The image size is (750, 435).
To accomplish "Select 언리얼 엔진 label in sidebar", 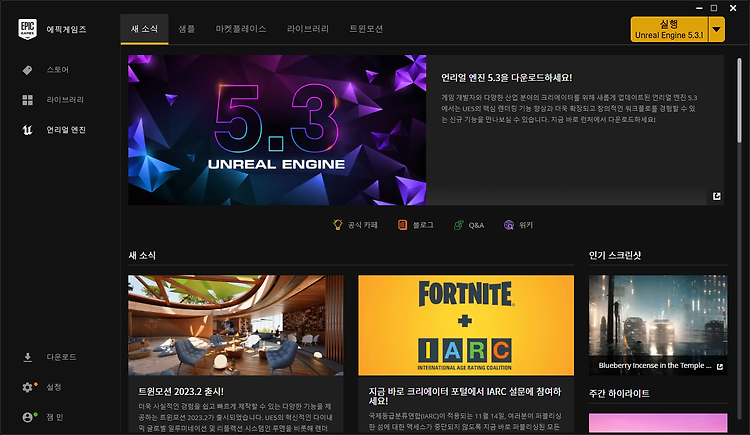I will pos(66,130).
